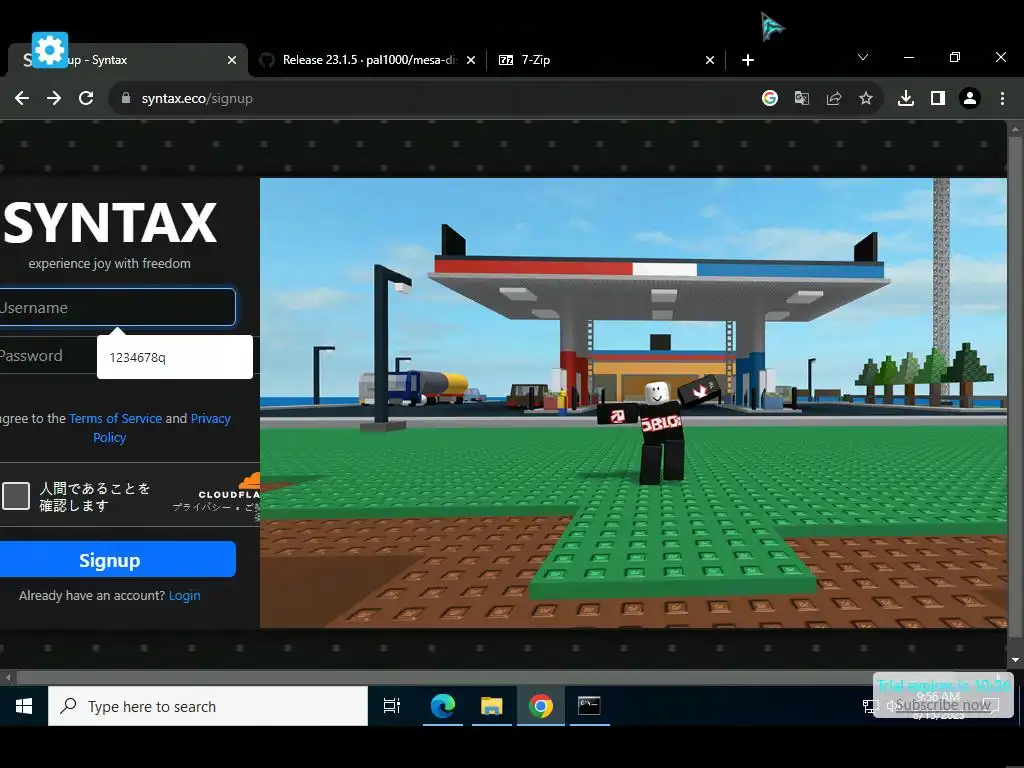The width and height of the screenshot is (1024, 768).
Task: Click the experience joy with freedom tagline
Action: point(110,264)
